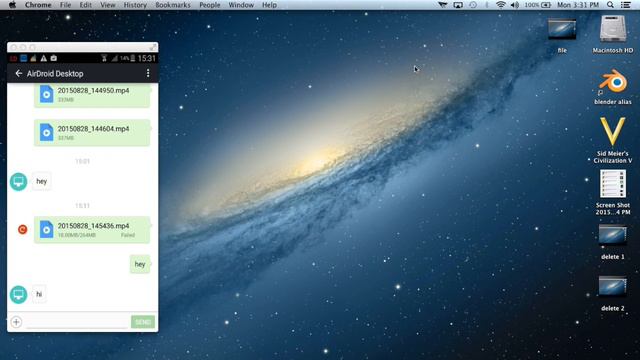Open the 20150828_145436.mp4 file icon

click(x=47, y=229)
